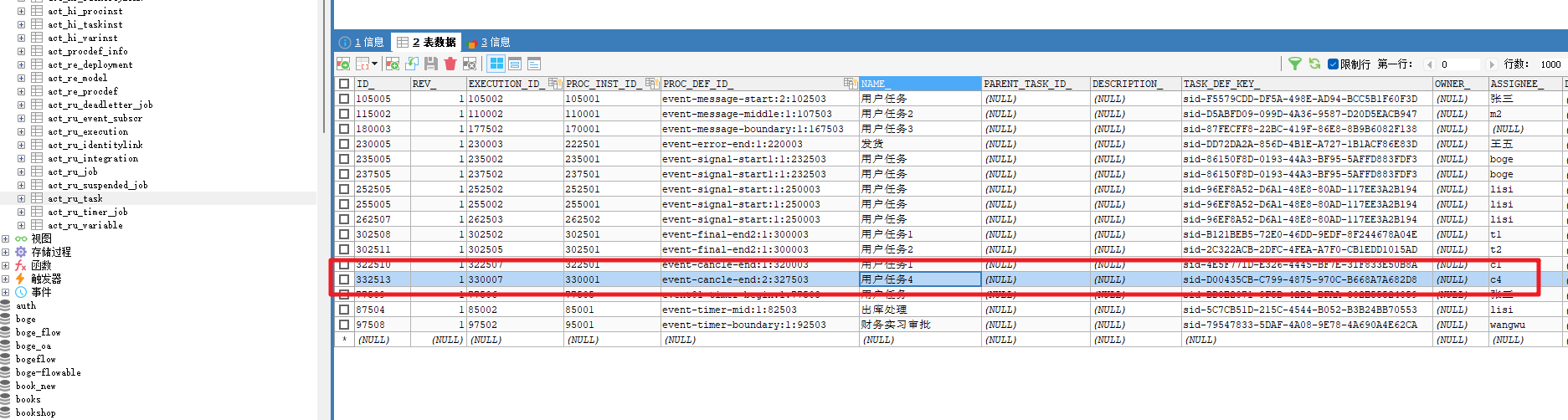Click the 事件 clock icon
Viewport: 1568px width, 420px height.
[21, 292]
